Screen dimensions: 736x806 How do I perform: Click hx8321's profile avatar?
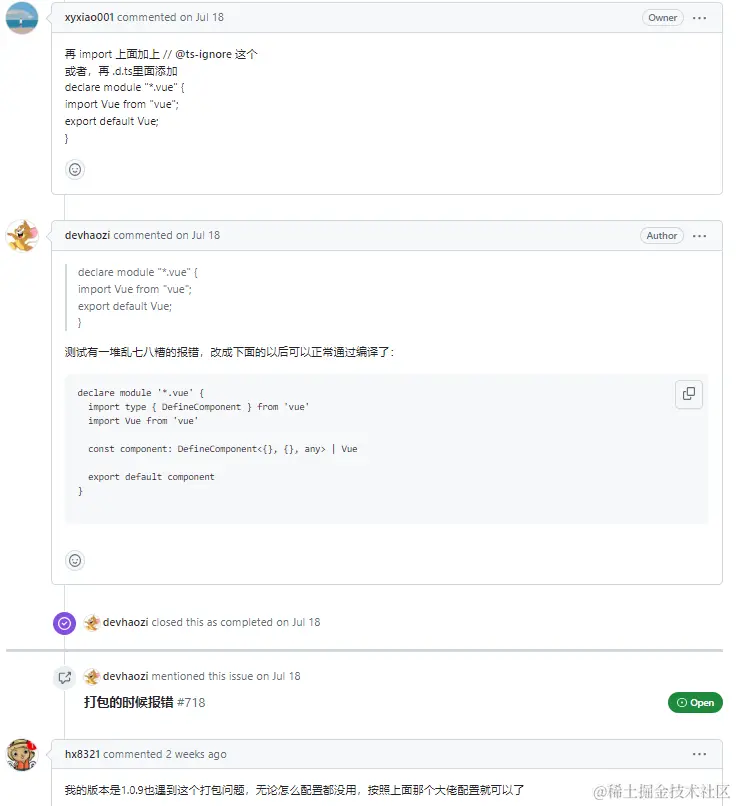point(22,752)
